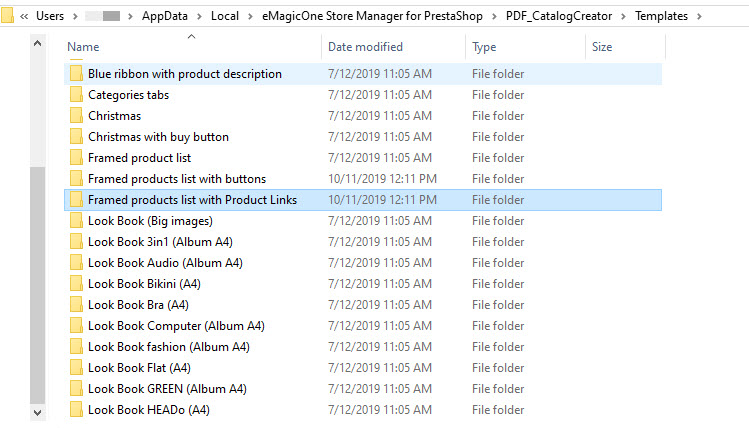
Task: Click the Framed product list folder icon
Action: click(76, 158)
